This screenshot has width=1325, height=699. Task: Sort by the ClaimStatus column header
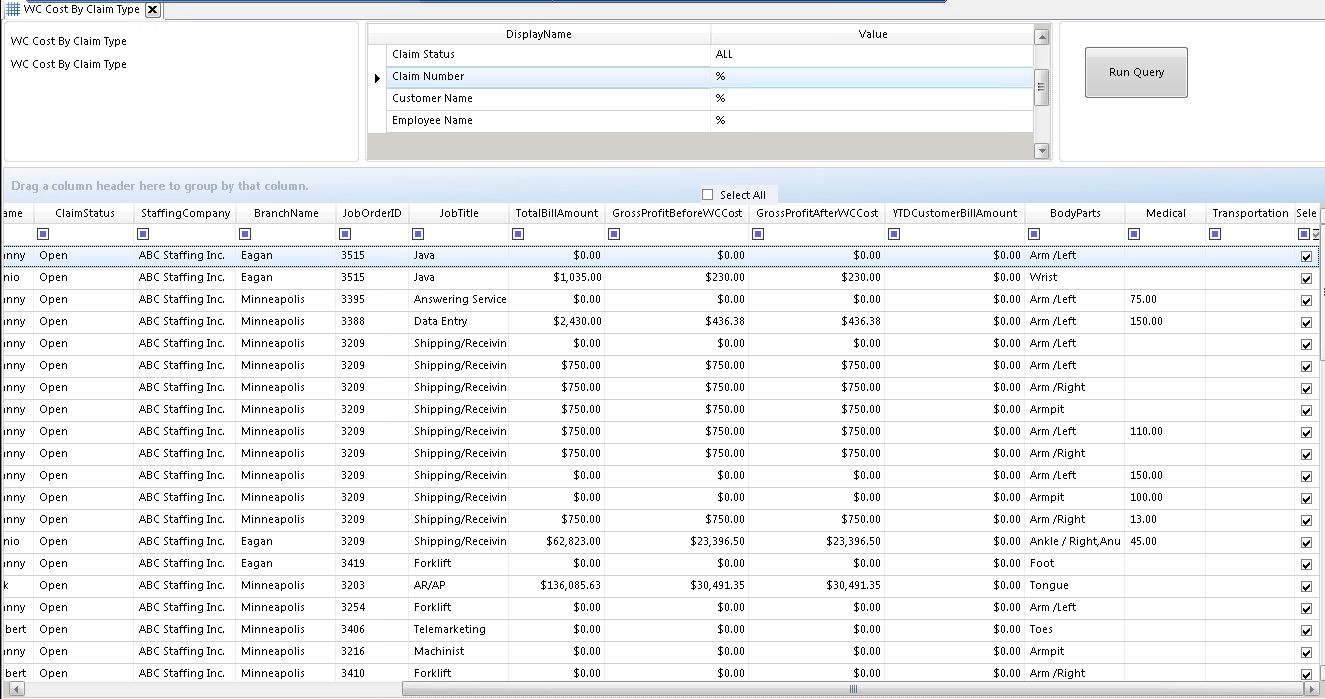click(85, 213)
